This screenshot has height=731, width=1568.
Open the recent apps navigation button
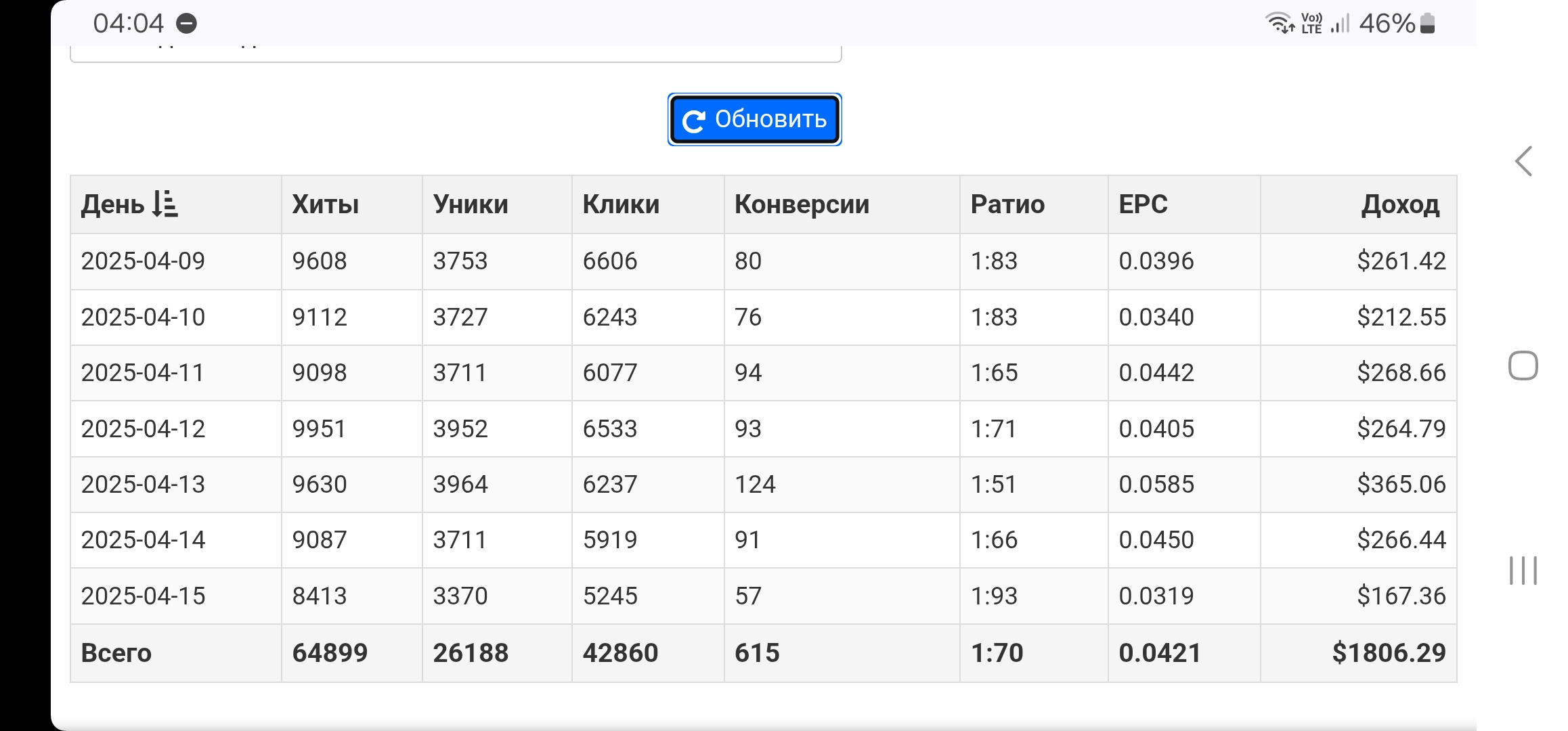click(x=1523, y=571)
